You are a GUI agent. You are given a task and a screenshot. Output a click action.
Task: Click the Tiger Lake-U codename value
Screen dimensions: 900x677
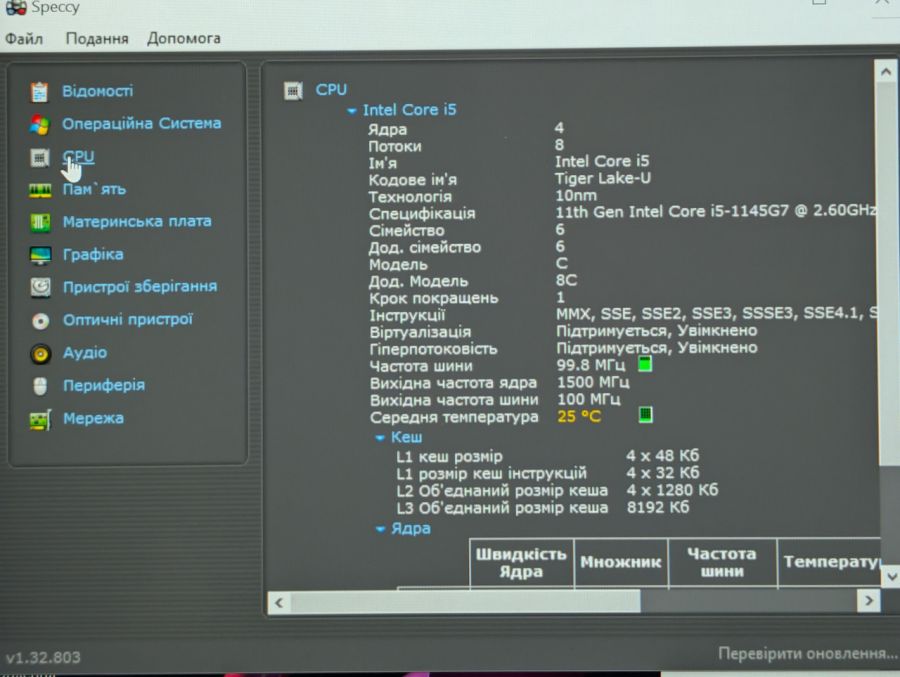[603, 179]
